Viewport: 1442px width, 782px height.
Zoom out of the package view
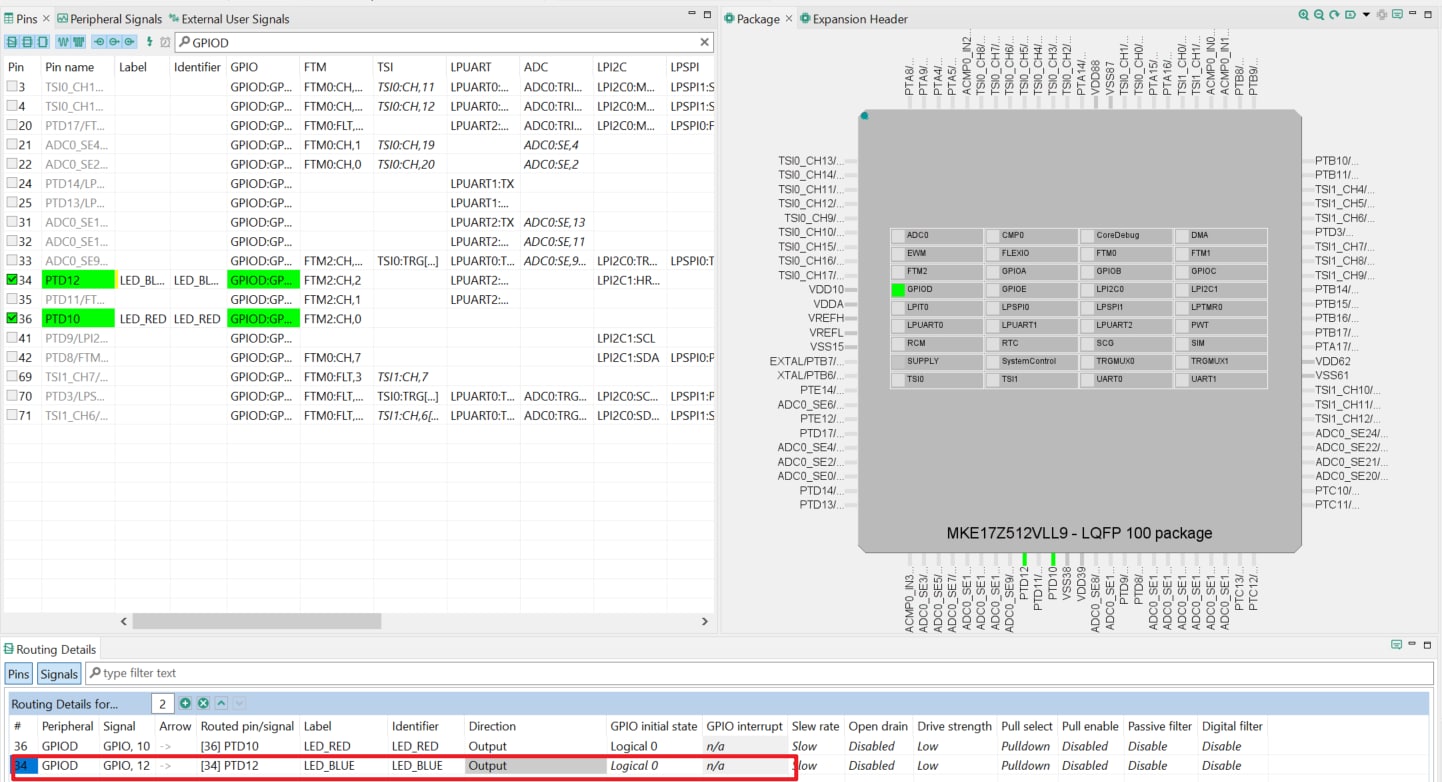[x=1319, y=15]
